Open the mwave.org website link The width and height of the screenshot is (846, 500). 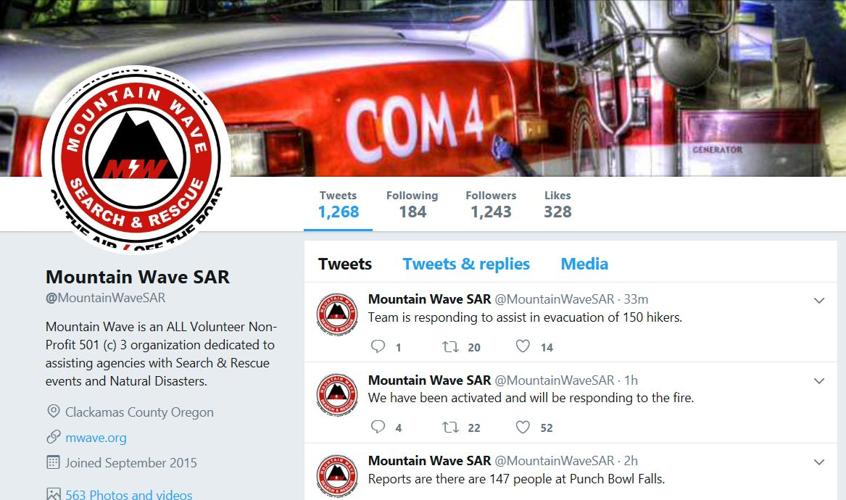tap(96, 437)
